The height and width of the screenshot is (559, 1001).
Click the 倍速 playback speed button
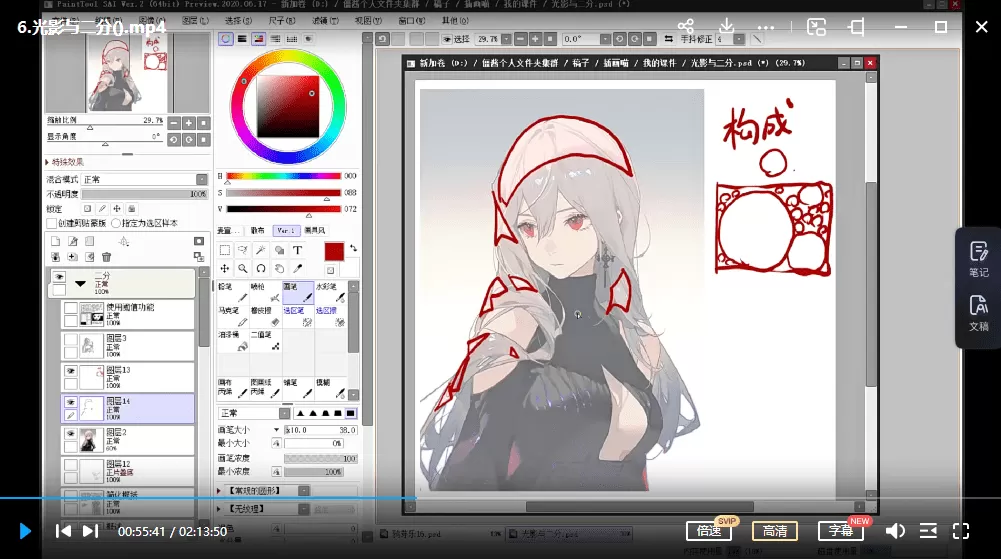(x=709, y=531)
